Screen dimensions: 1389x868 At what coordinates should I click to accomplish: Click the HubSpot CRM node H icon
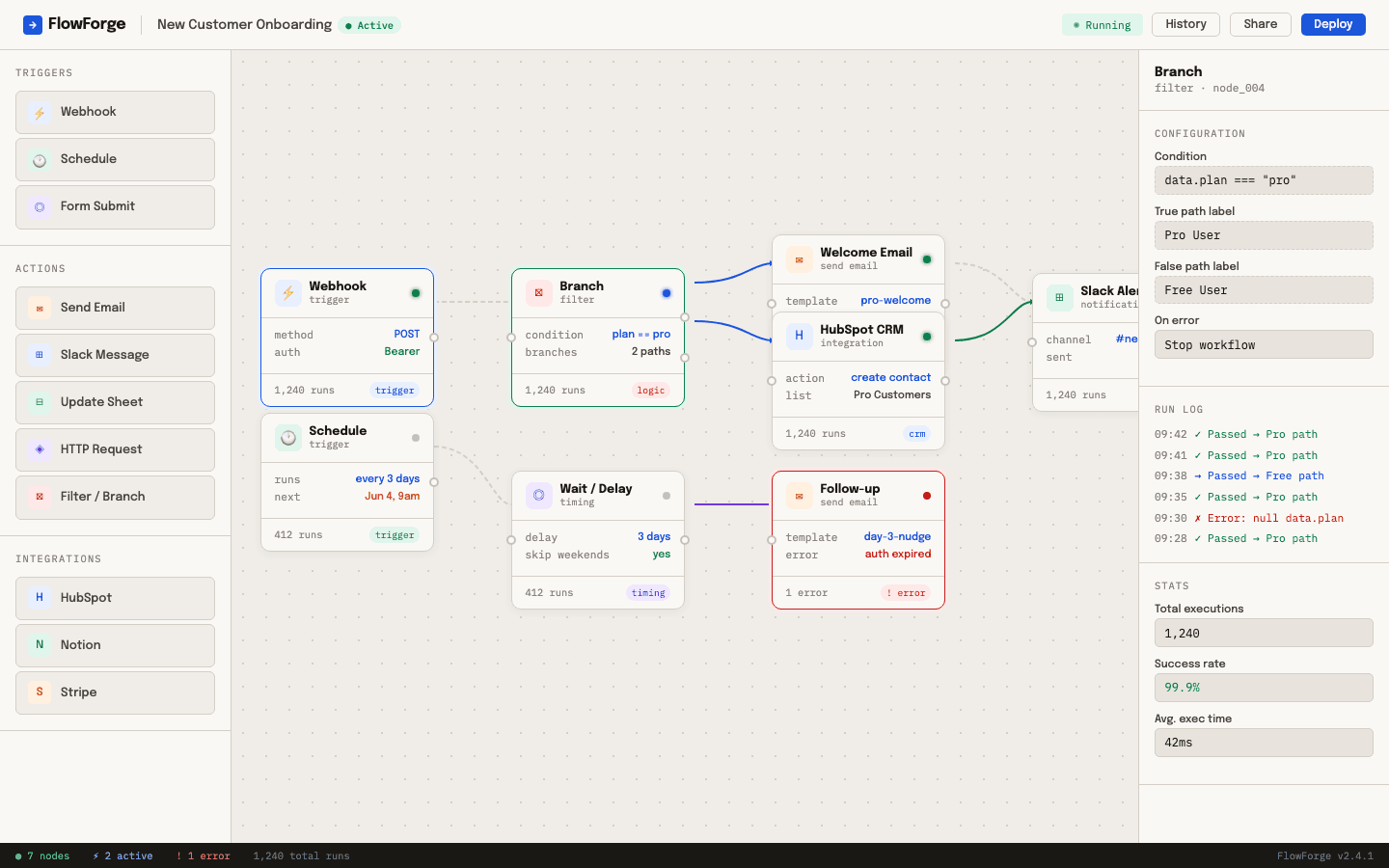coord(799,337)
